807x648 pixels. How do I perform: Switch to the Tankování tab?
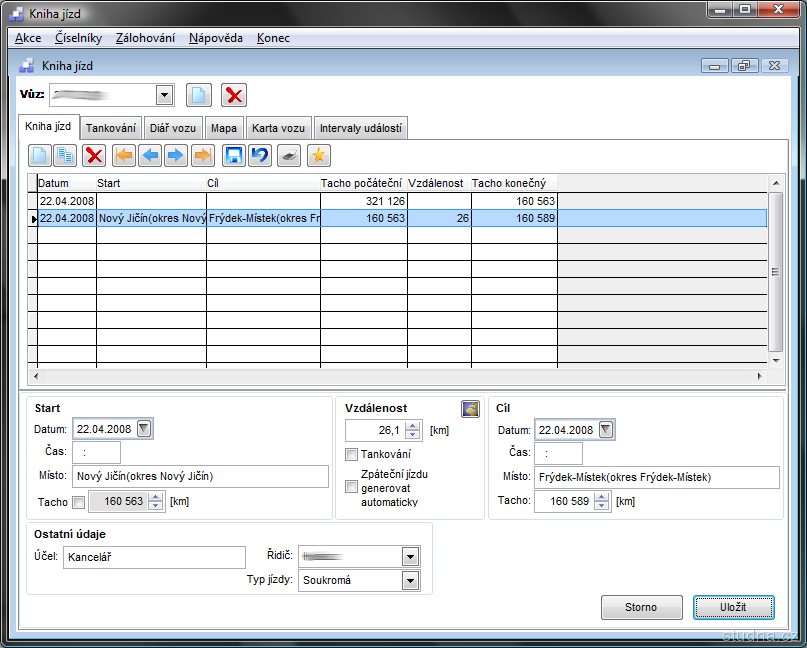pyautogui.click(x=110, y=128)
